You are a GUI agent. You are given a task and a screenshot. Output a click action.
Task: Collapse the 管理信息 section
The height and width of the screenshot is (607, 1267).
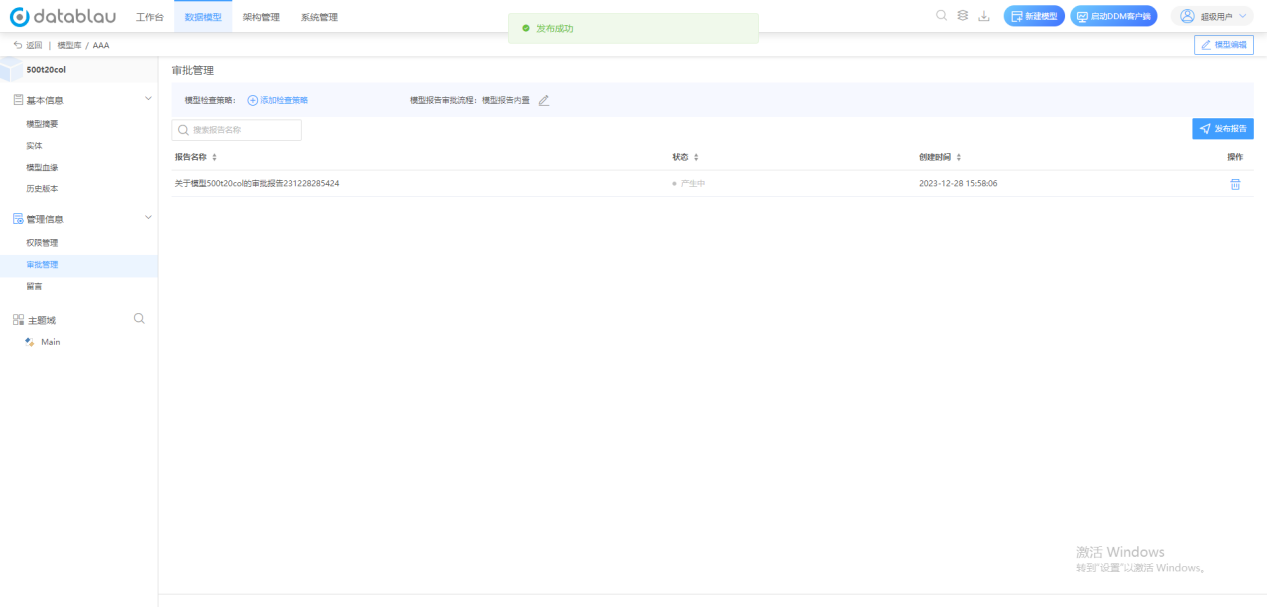click(149, 217)
